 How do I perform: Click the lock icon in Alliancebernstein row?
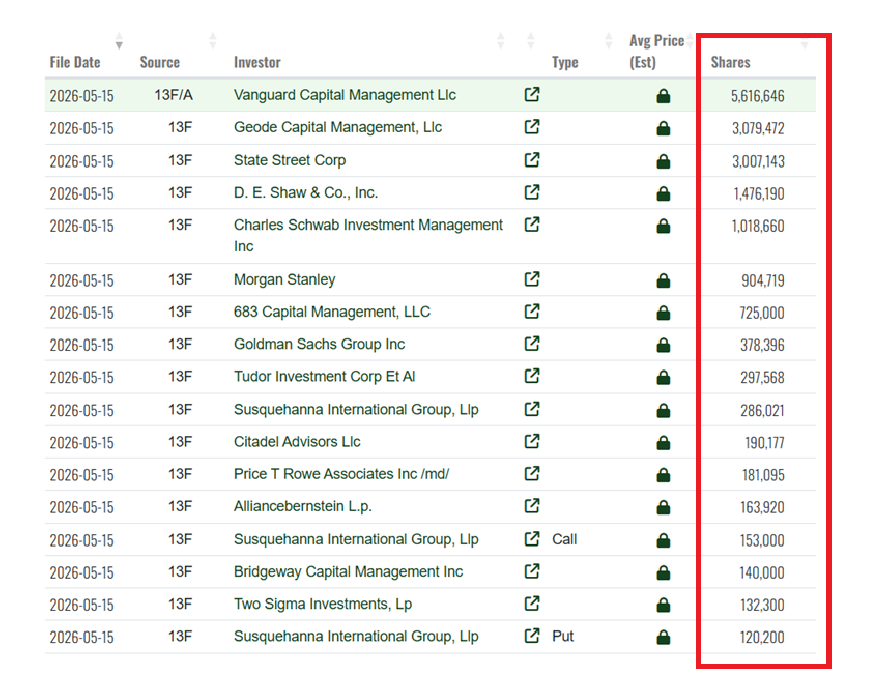pyautogui.click(x=663, y=507)
